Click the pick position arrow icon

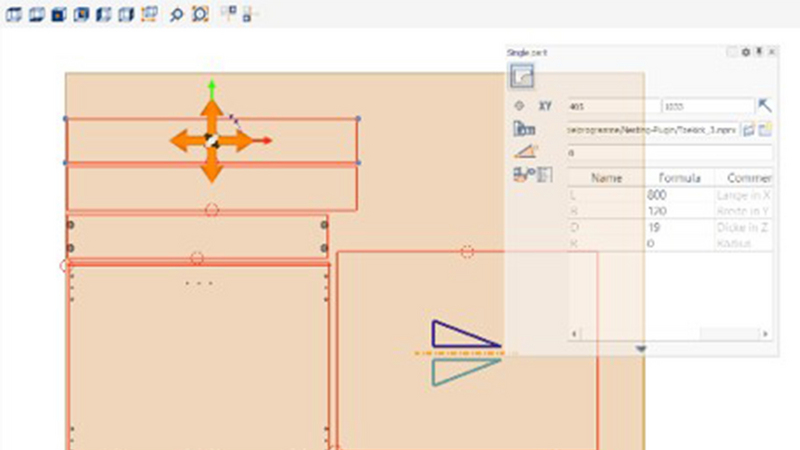(765, 106)
